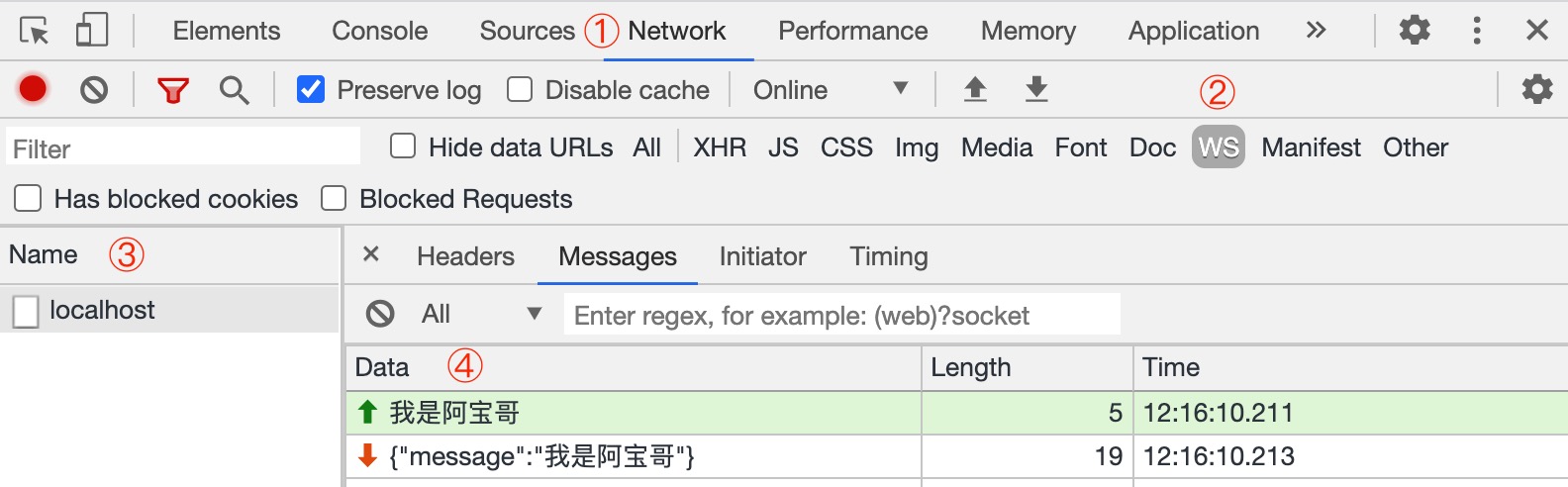Stop recording network log

[x=33, y=89]
